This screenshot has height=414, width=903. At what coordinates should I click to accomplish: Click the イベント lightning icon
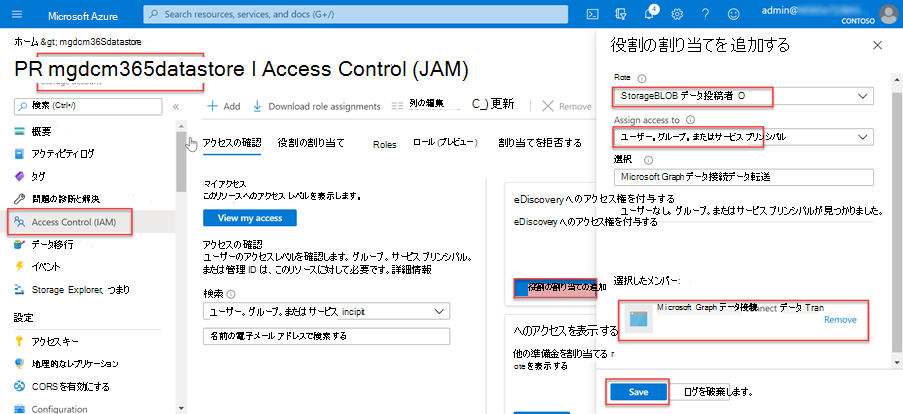pos(20,267)
